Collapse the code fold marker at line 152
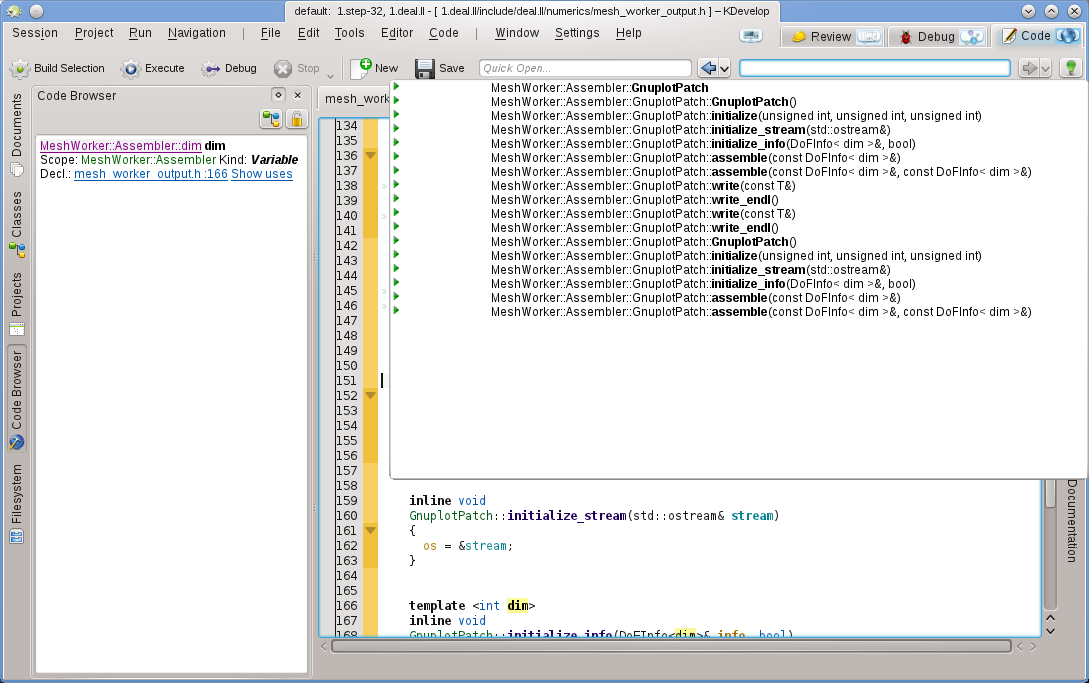This screenshot has width=1089, height=683. [370, 395]
